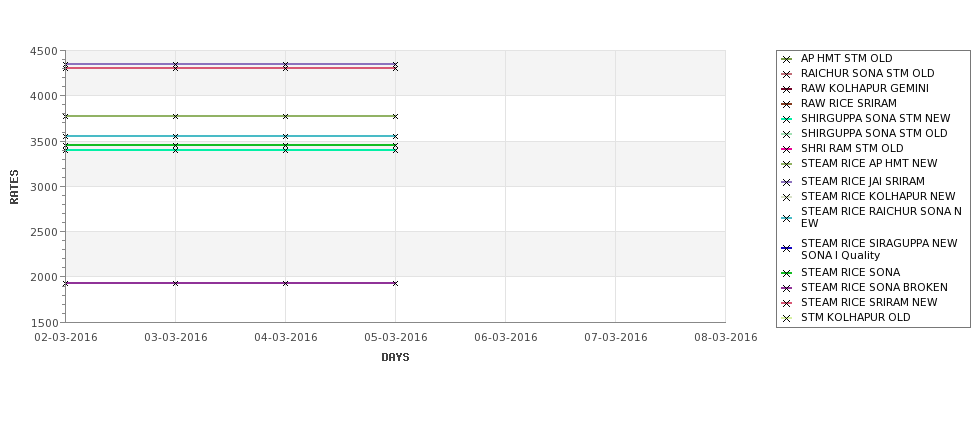Screen dimensions: 975x429
Task: Click the RATES axis title
Action: [x=14, y=187]
